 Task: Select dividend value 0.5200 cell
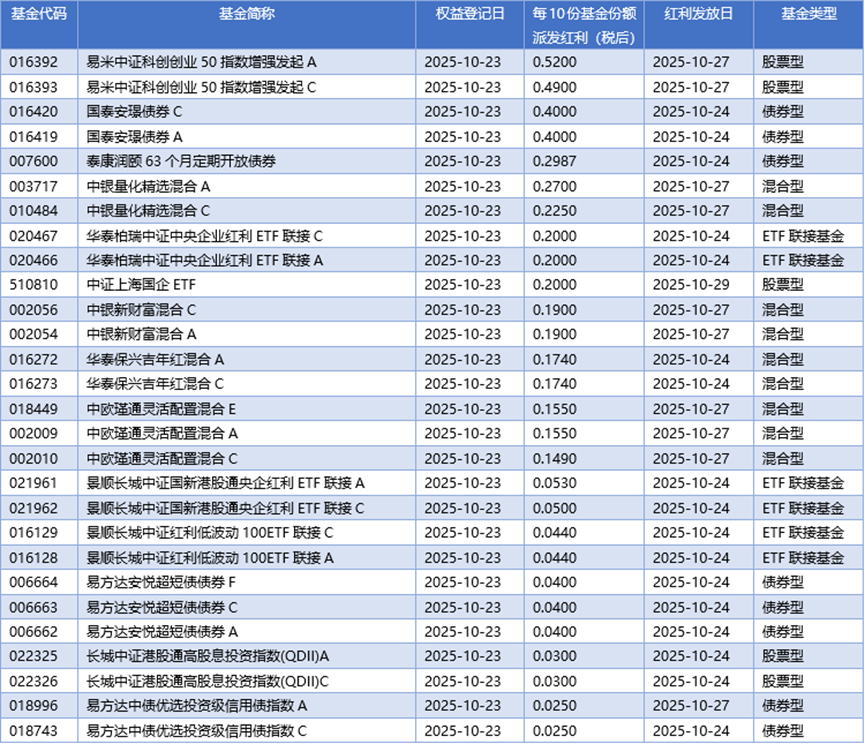[554, 62]
